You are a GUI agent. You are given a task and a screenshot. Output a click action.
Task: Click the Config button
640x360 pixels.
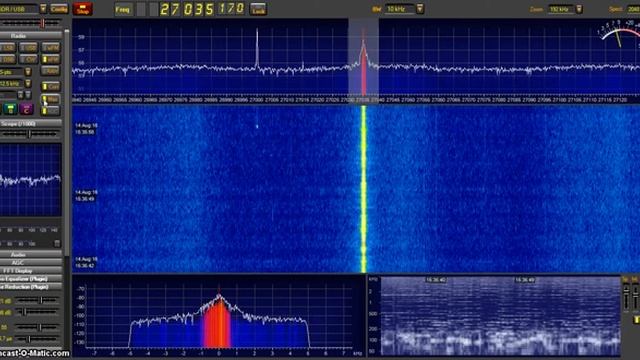59,9
